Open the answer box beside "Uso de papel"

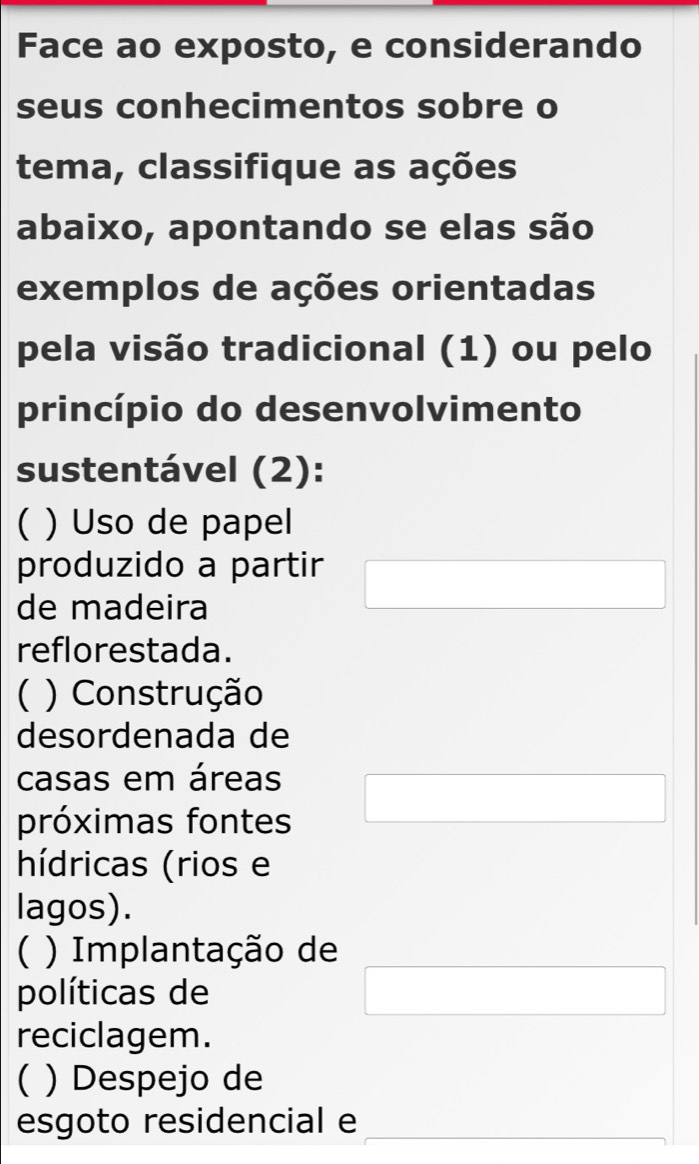pyautogui.click(x=515, y=584)
